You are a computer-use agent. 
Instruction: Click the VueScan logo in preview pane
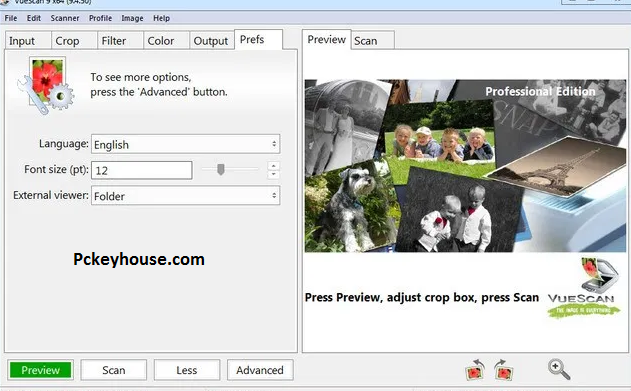(584, 288)
